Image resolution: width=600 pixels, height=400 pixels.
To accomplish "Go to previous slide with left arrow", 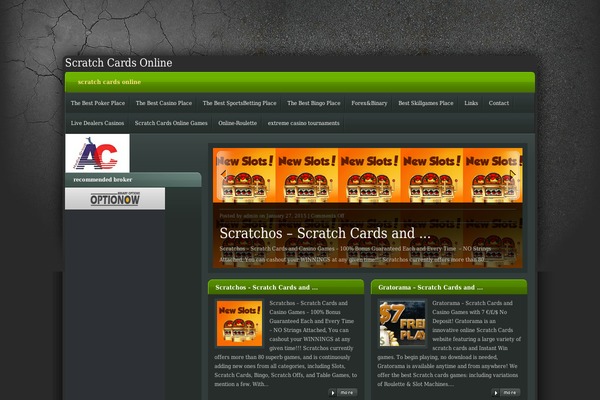I will 224,174.
